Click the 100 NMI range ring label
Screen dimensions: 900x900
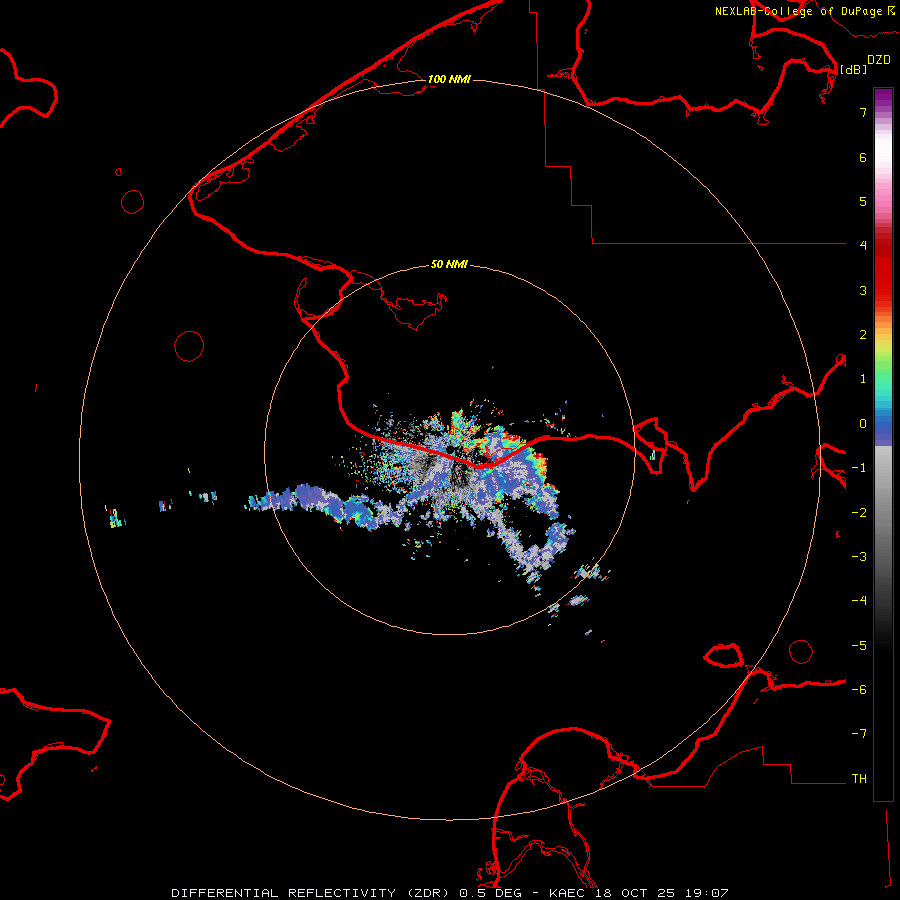(449, 79)
